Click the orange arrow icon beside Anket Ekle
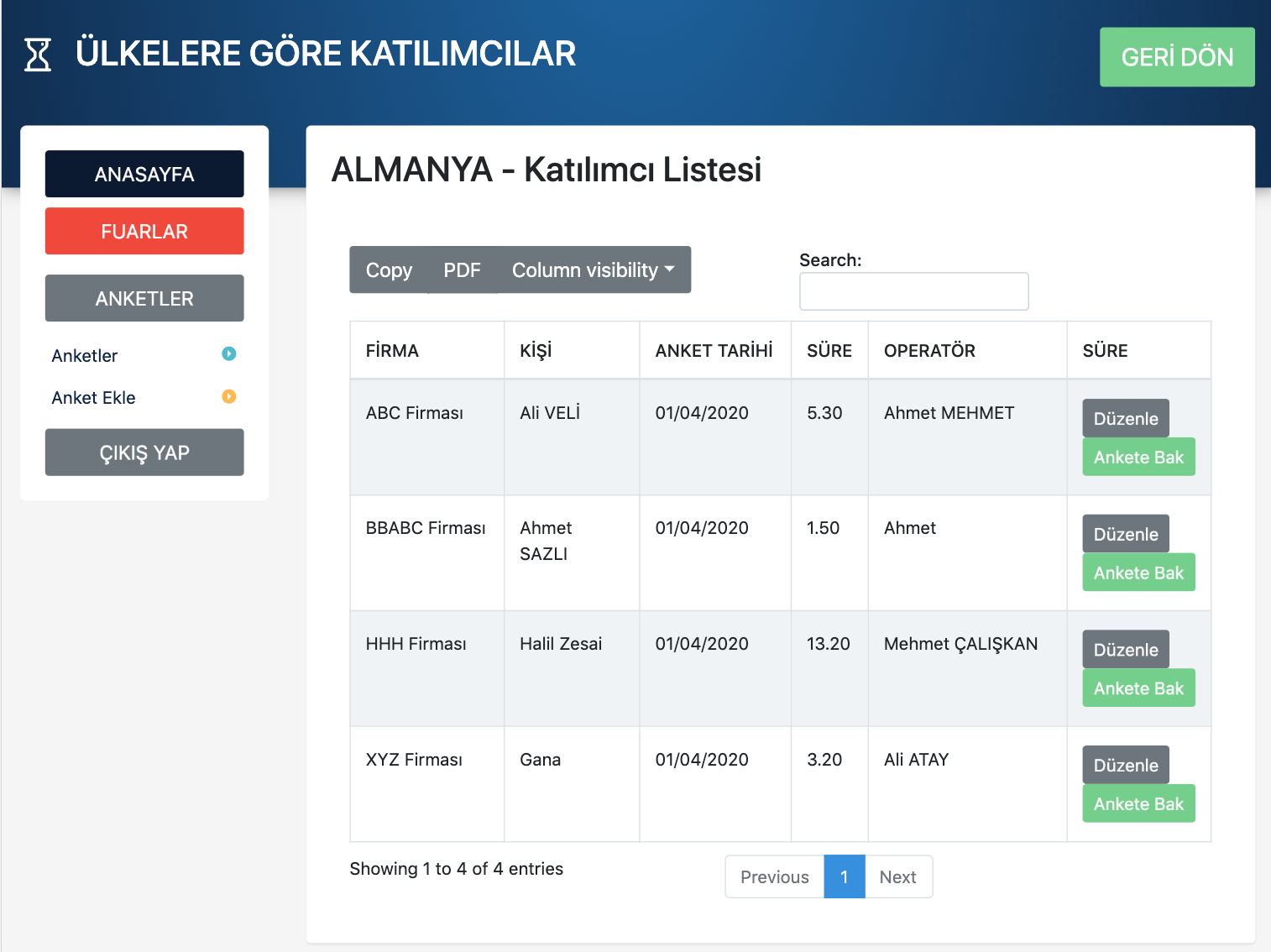The height and width of the screenshot is (952, 1271). [228, 396]
